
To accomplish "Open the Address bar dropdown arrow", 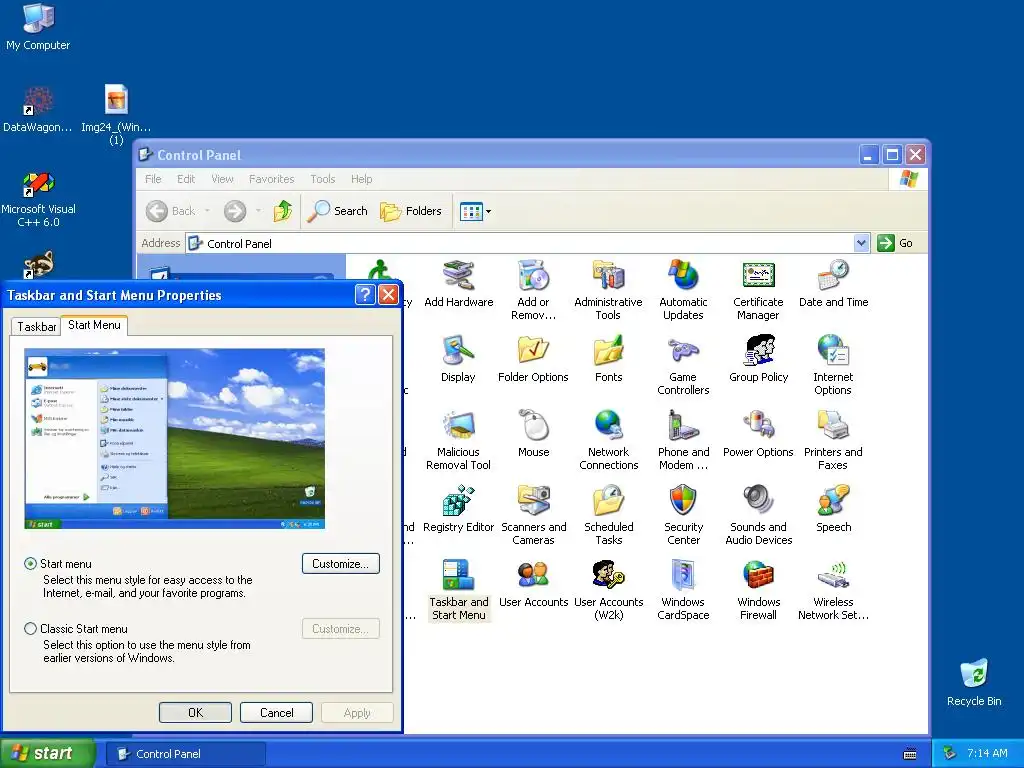I will tap(861, 244).
